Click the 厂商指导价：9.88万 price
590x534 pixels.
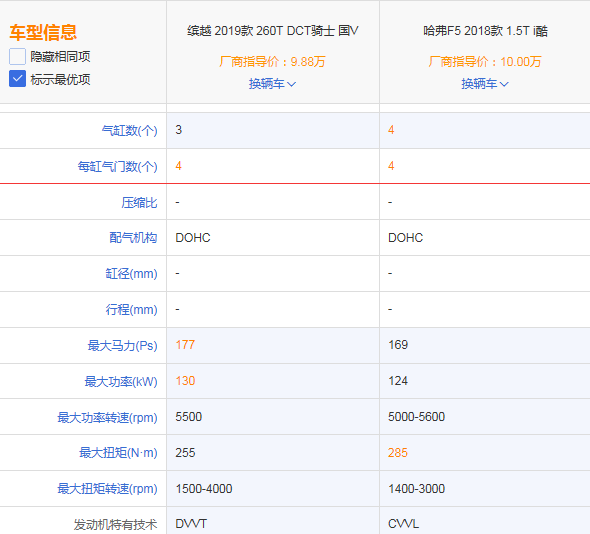coord(272,61)
